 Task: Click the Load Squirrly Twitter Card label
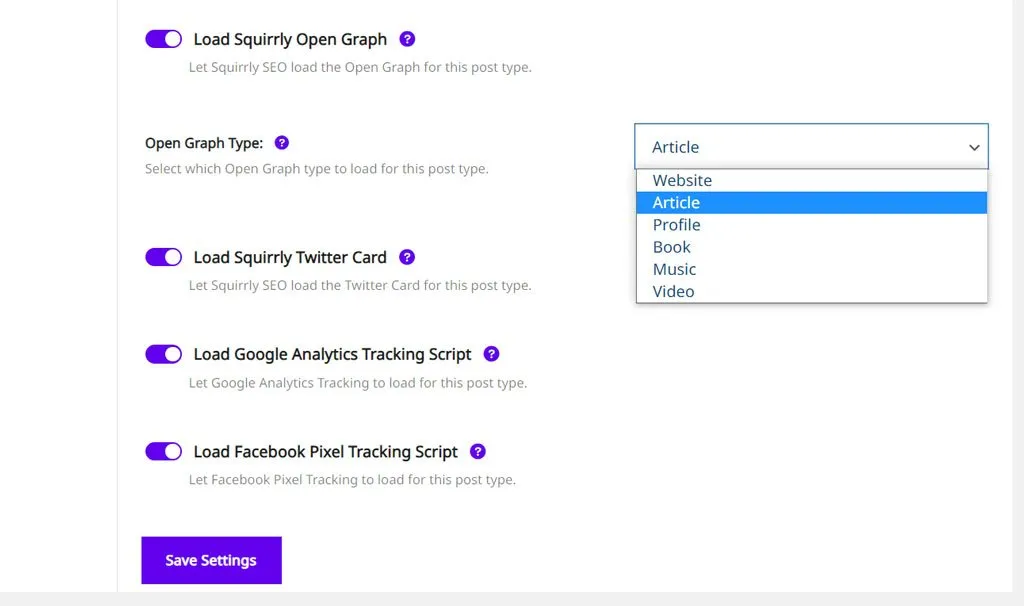pos(290,257)
